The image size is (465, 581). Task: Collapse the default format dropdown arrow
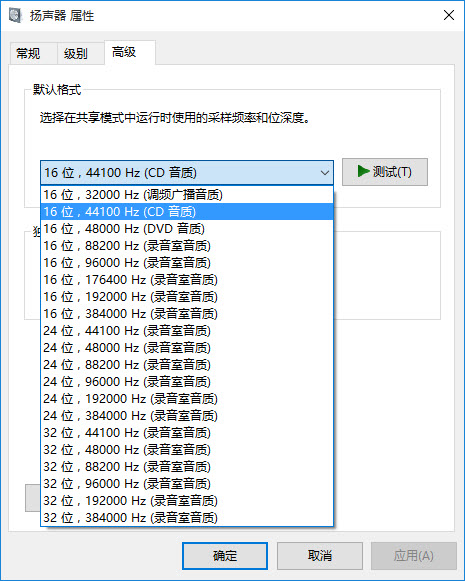pos(325,173)
